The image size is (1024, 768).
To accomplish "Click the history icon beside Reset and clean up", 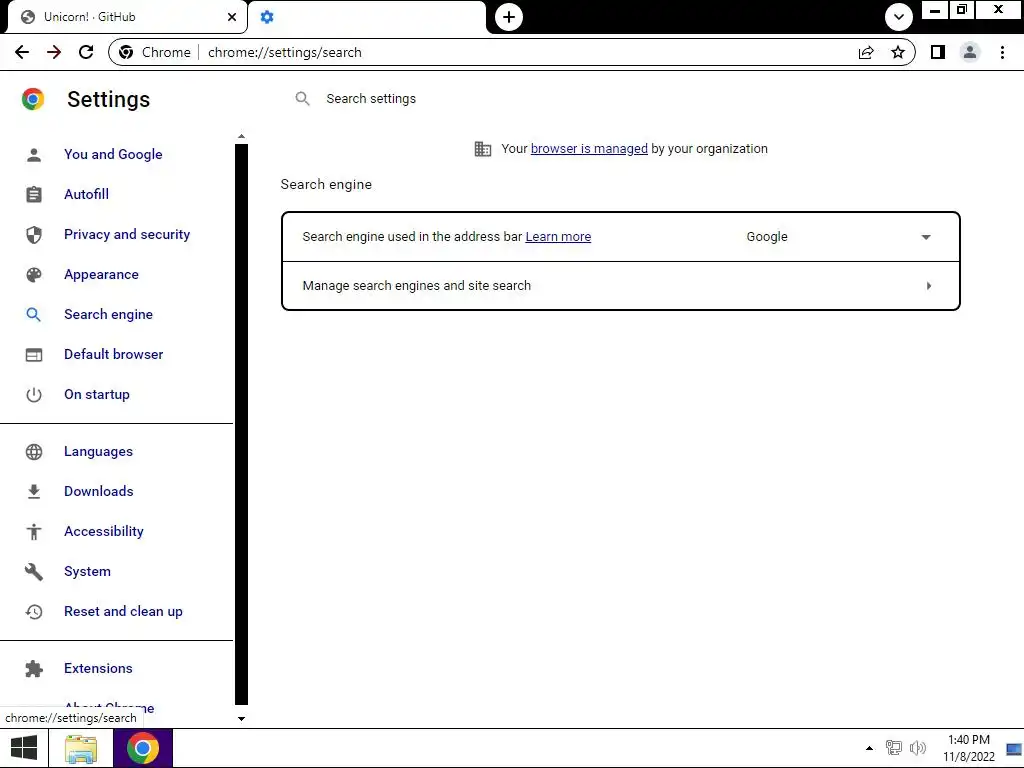I will 34,612.
